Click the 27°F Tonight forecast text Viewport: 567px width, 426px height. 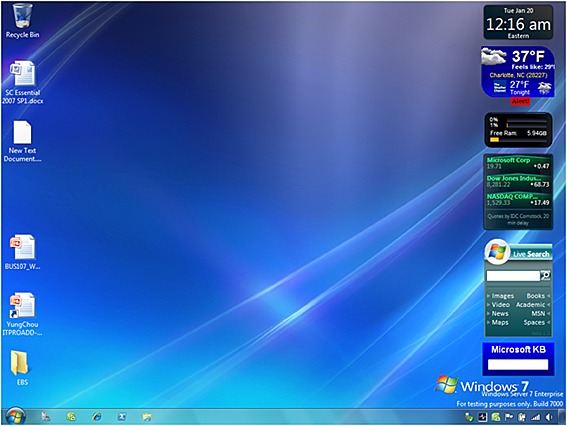[520, 88]
